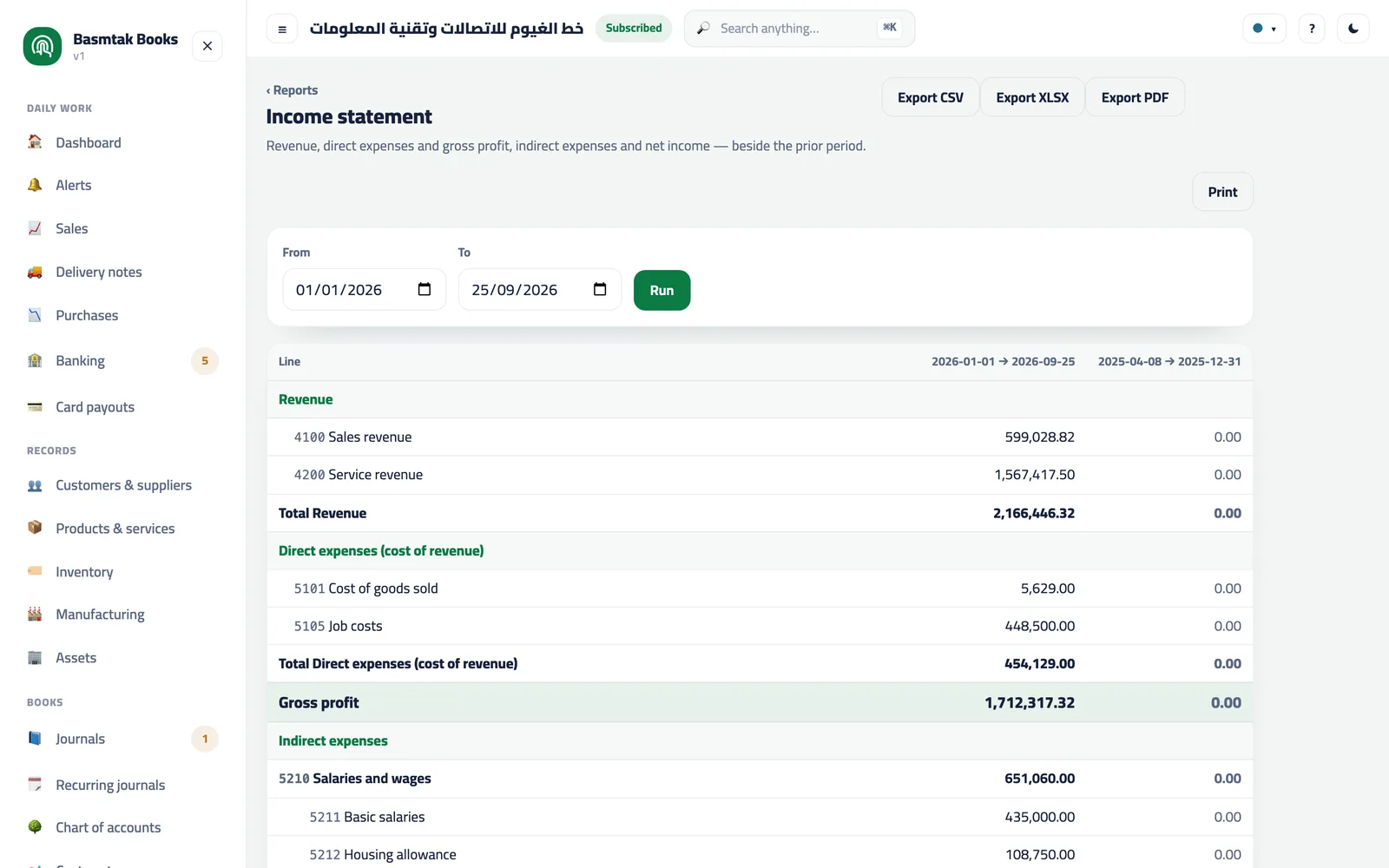Image resolution: width=1389 pixels, height=868 pixels.
Task: Click the Basmtak Books logo
Action: tap(43, 46)
